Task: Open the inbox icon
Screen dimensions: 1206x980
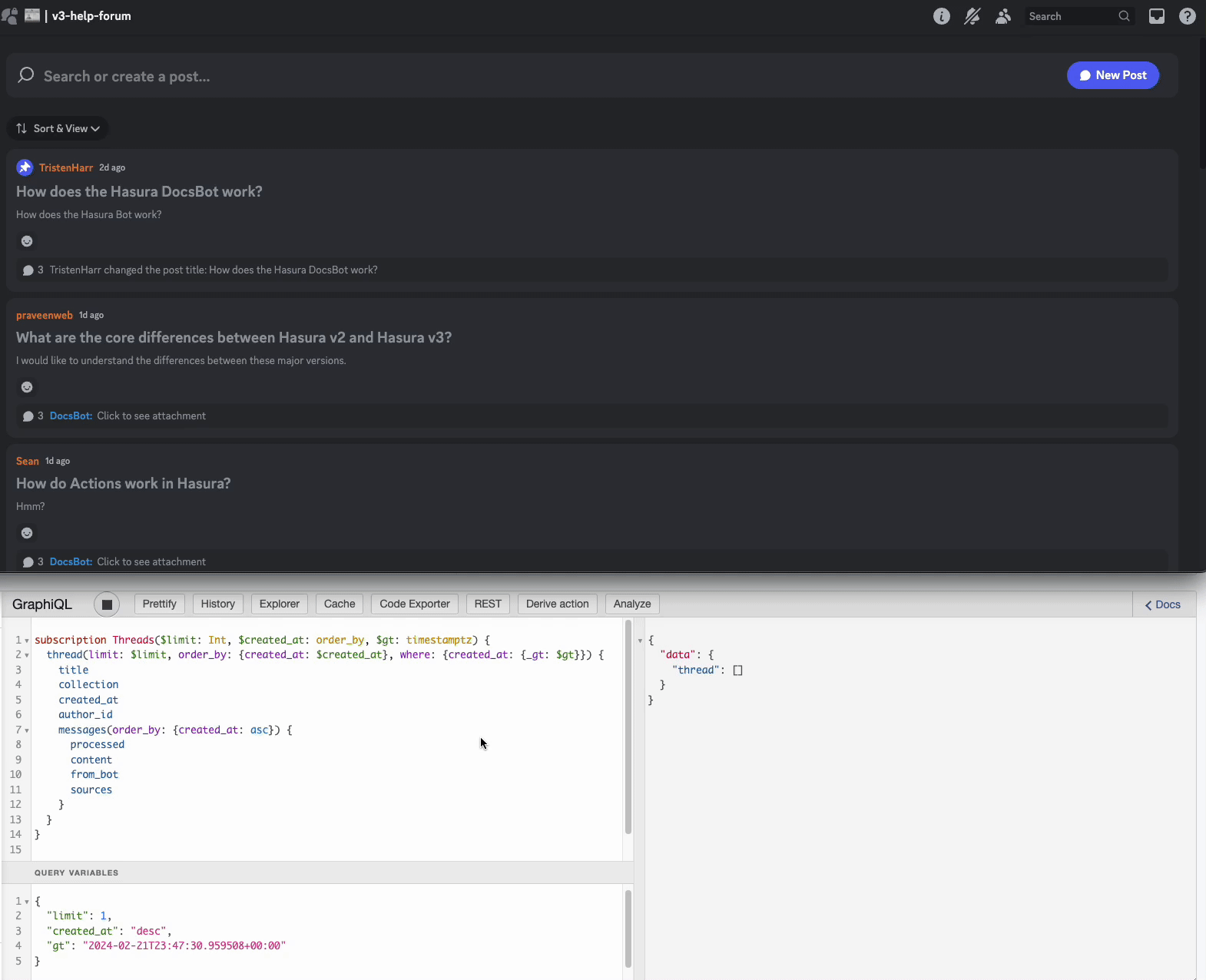Action: pos(1157,16)
